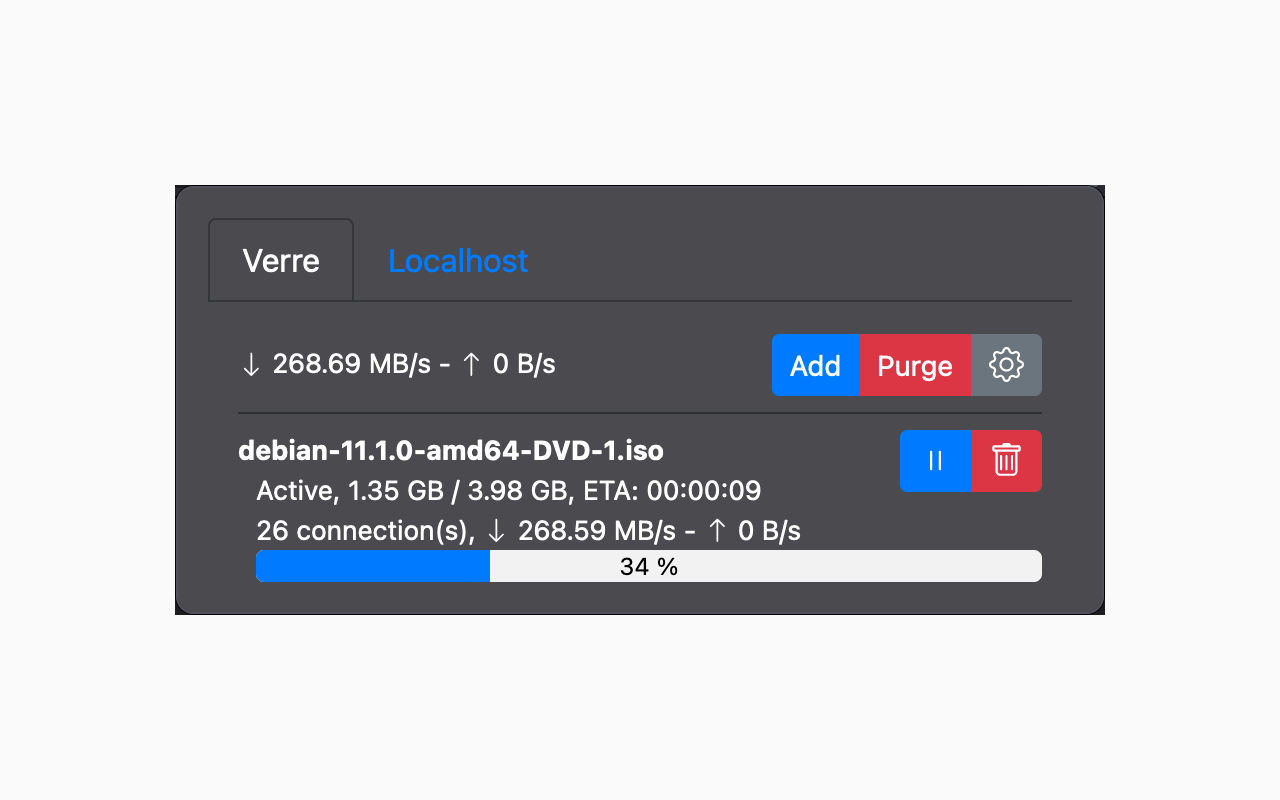The image size is (1280, 800).
Task: Click the Active status text
Action: click(295, 491)
